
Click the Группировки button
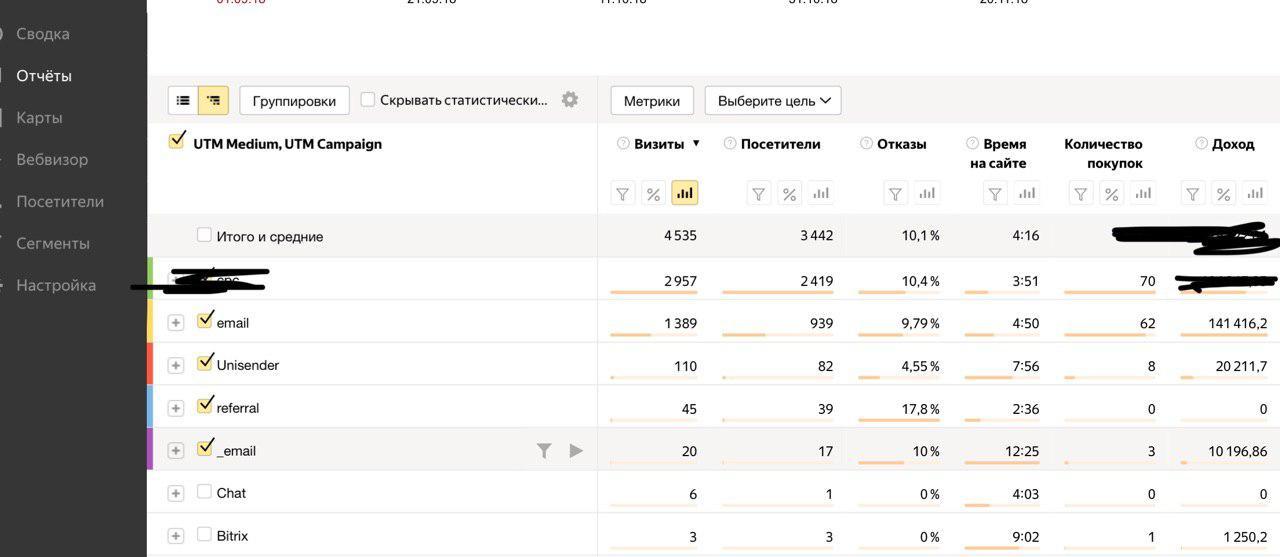[294, 101]
